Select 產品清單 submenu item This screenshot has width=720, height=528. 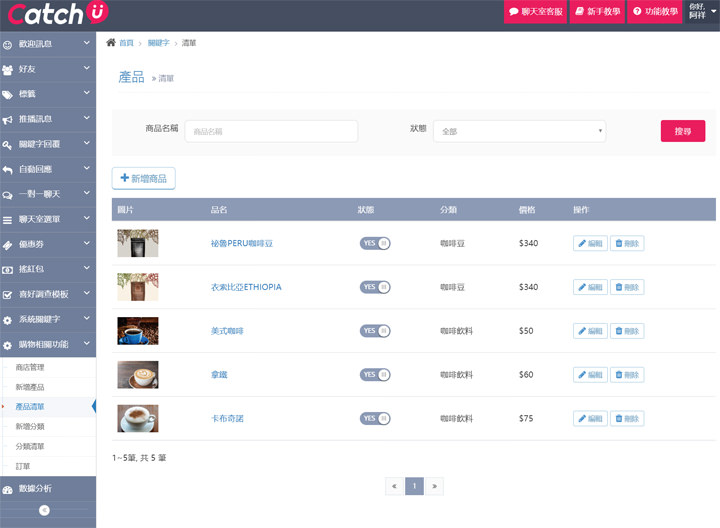click(x=30, y=407)
